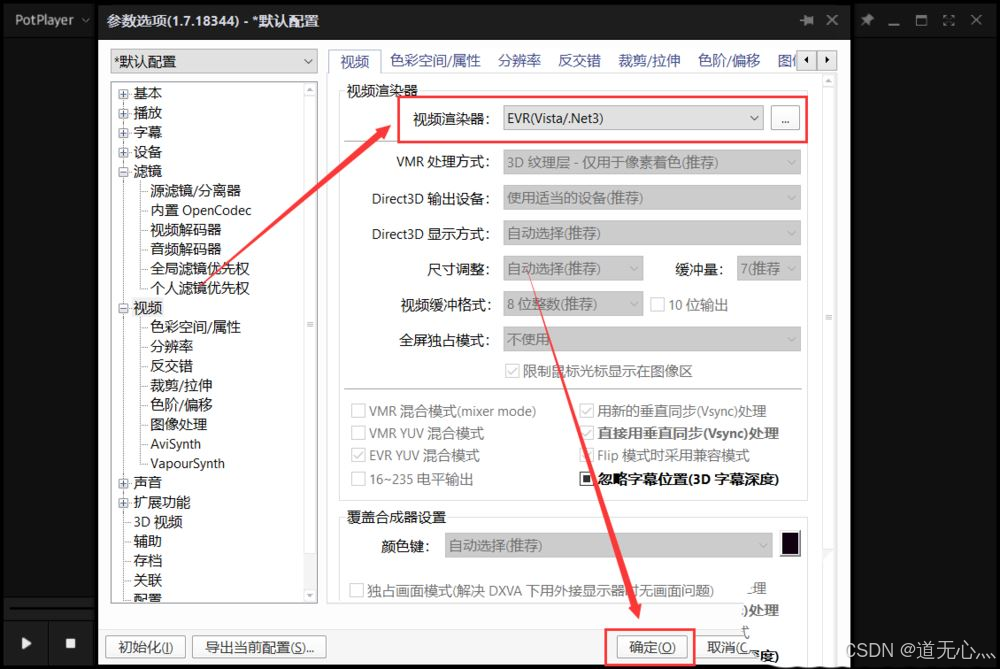Select 内置 OpenCodec in the tree
This screenshot has height=669, width=1000.
(200, 210)
